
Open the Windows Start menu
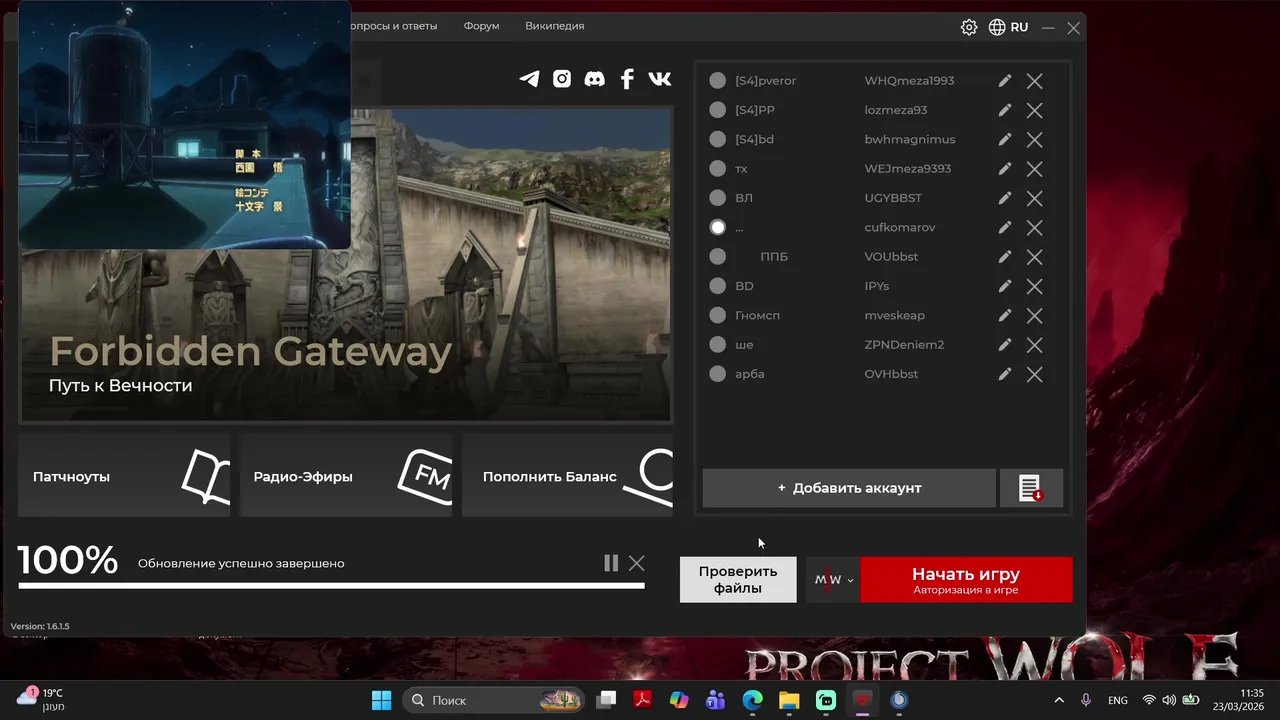click(381, 700)
